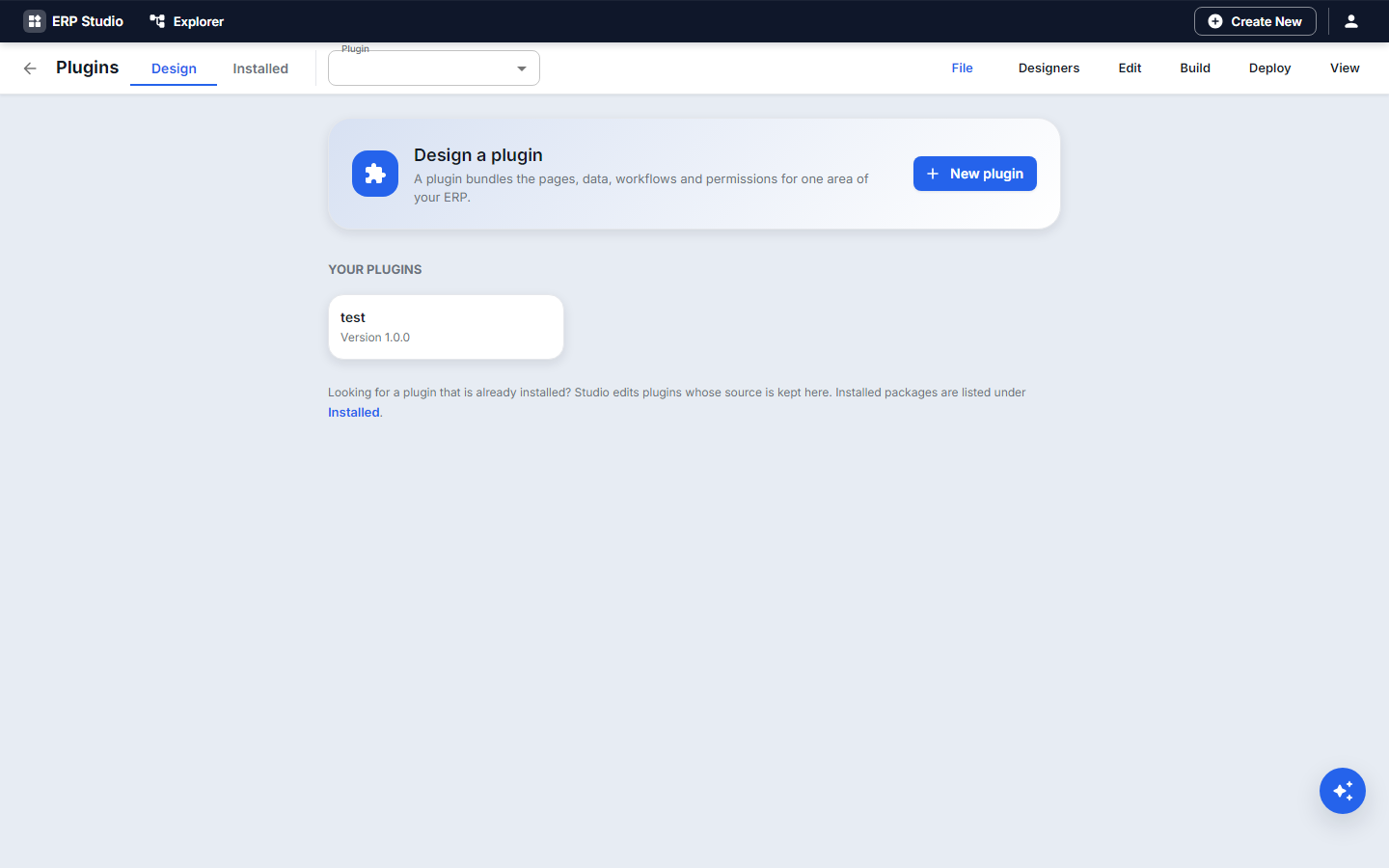The width and height of the screenshot is (1389, 868).
Task: Click the Version 1.0.0 text
Action: [375, 338]
